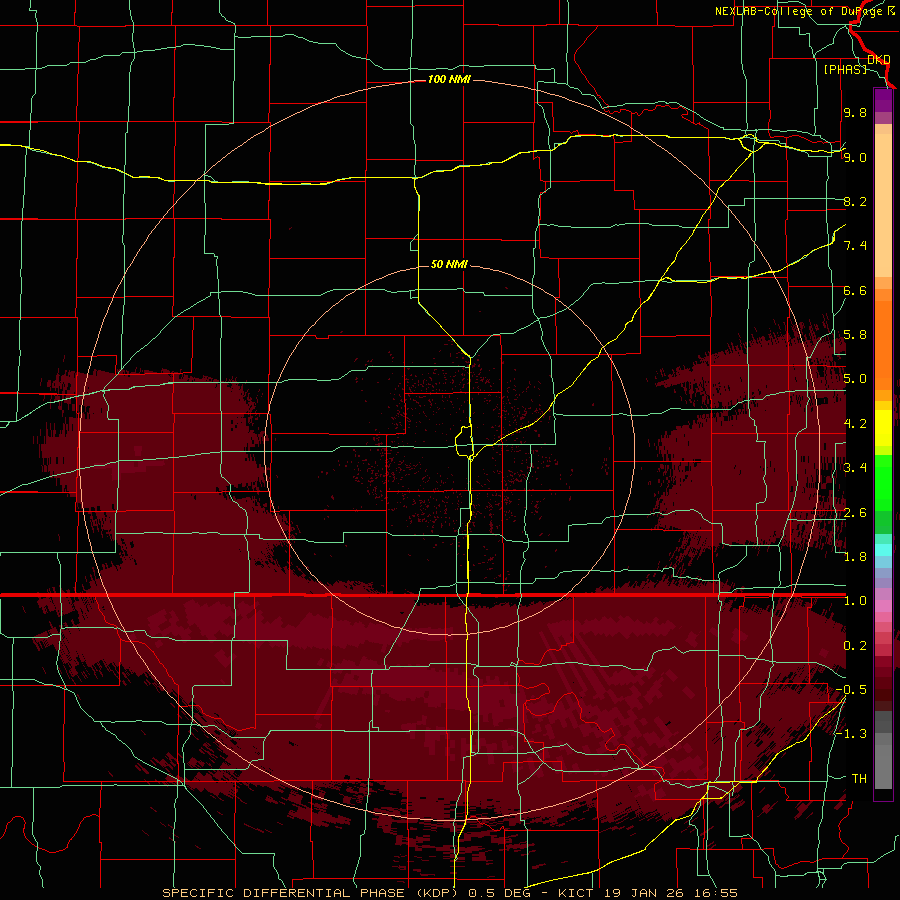Pick the cyan segment of the color bar
The image size is (900, 900).
883,550
